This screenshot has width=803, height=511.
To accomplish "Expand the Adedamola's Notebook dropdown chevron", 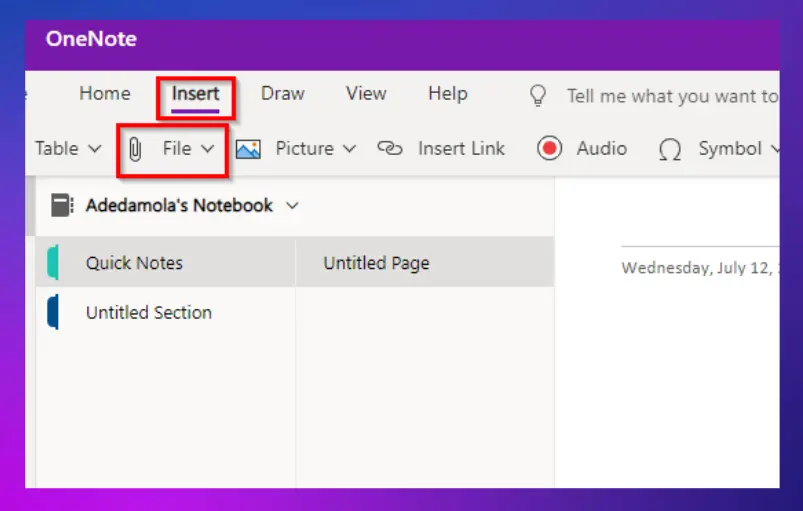I will [x=292, y=206].
